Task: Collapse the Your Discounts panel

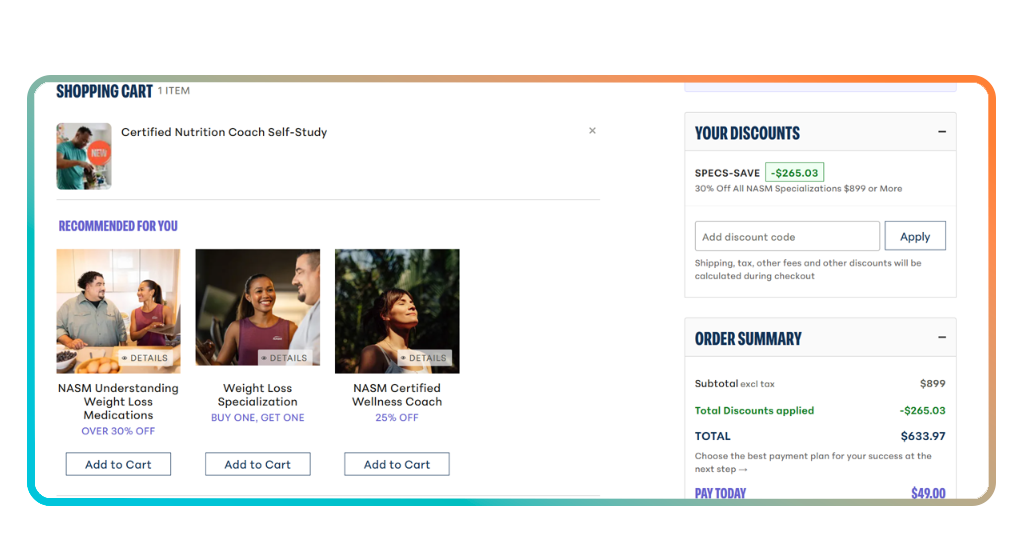Action: pos(942,132)
